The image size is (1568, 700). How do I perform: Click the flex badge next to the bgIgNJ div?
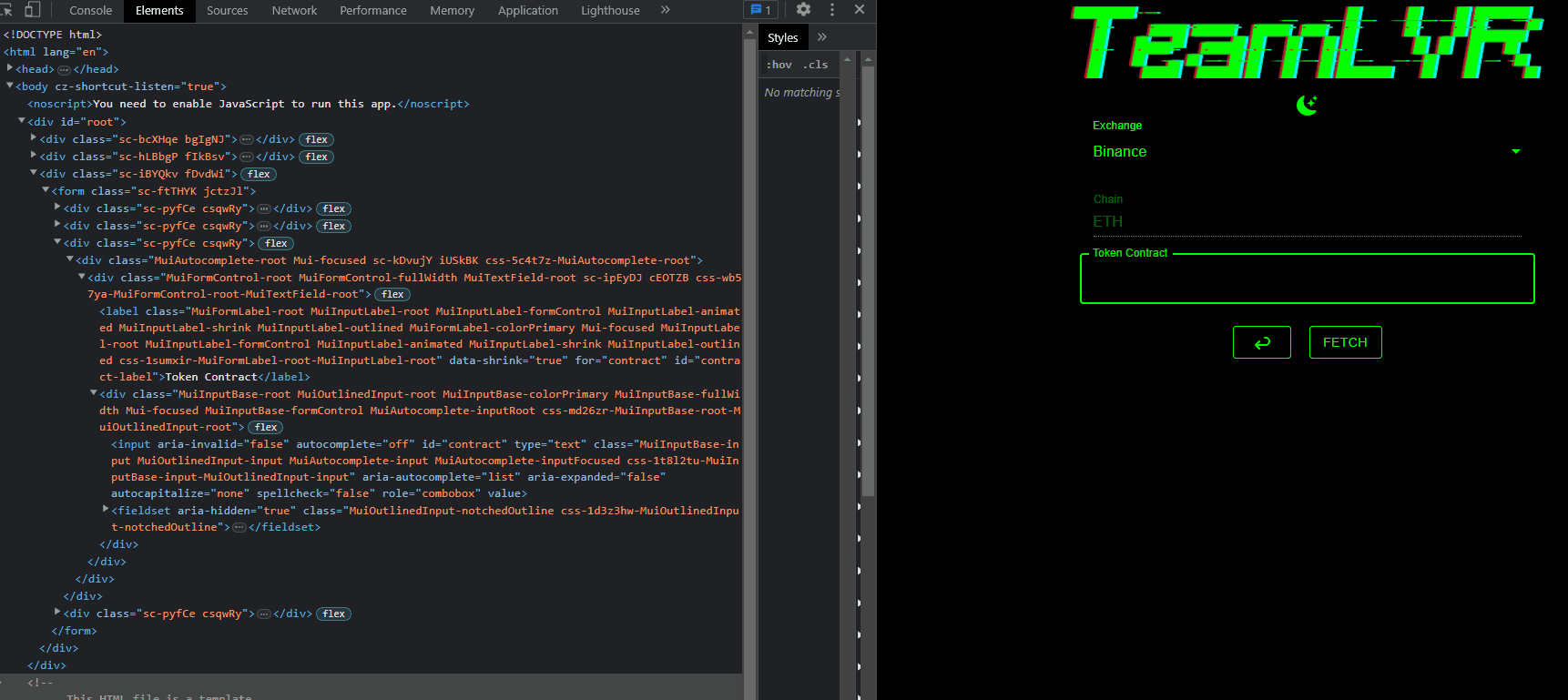[x=316, y=139]
